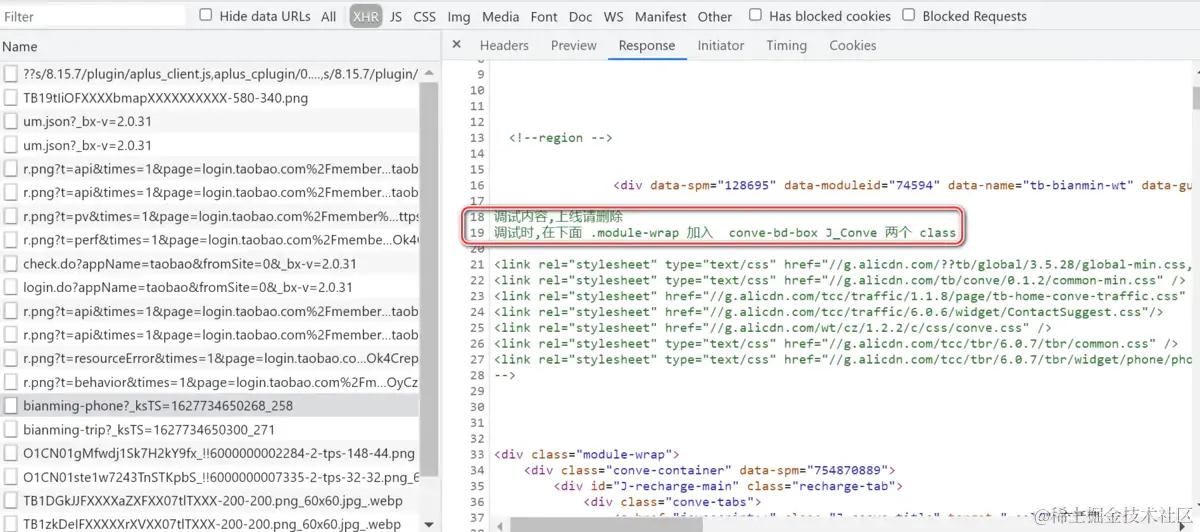Image resolution: width=1200 pixels, height=532 pixels.
Task: Click the response pane vertical scrollbar
Action: click(x=1195, y=97)
